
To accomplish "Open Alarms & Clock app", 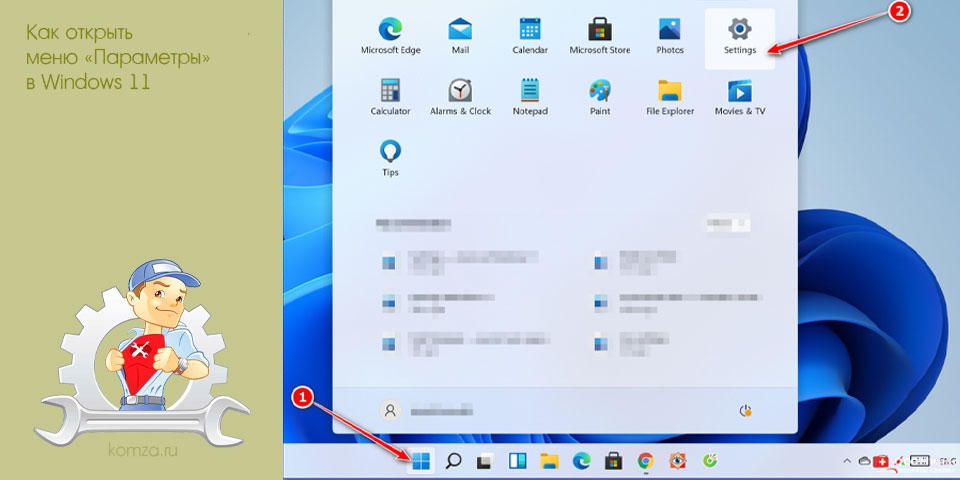I will [x=460, y=98].
